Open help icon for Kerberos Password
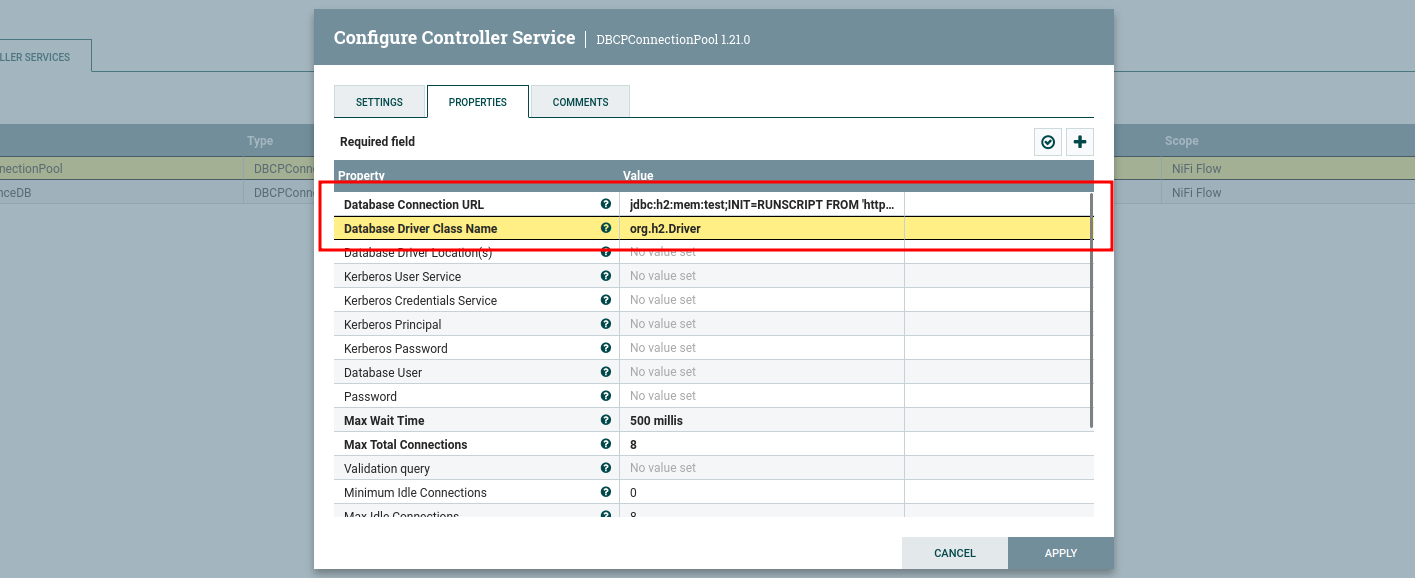 [x=606, y=348]
